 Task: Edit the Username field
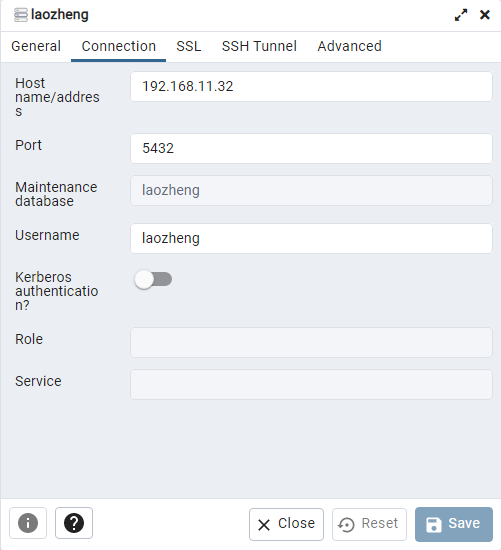pyautogui.click(x=312, y=239)
